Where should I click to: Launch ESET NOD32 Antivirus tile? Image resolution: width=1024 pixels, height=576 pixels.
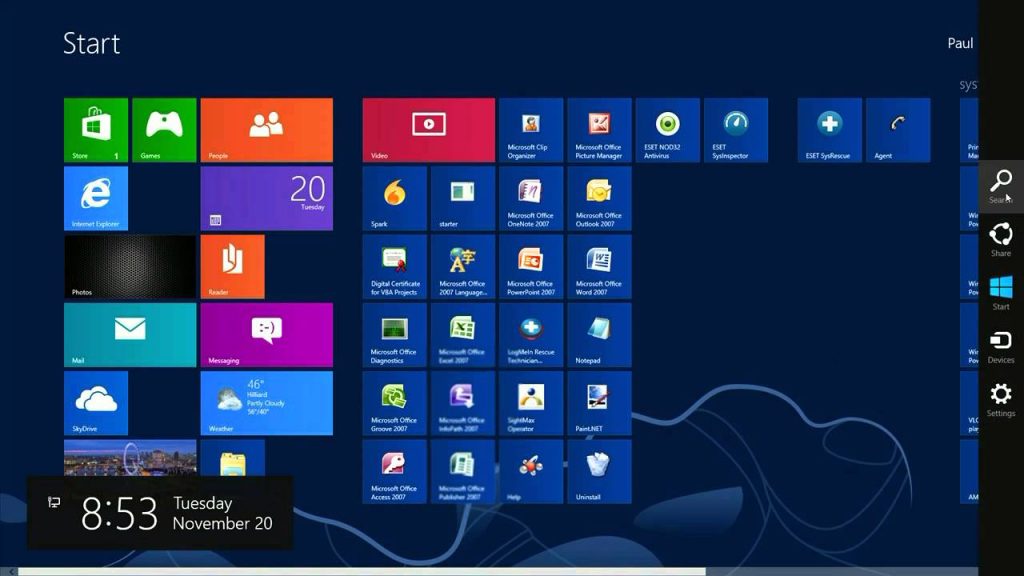point(667,130)
